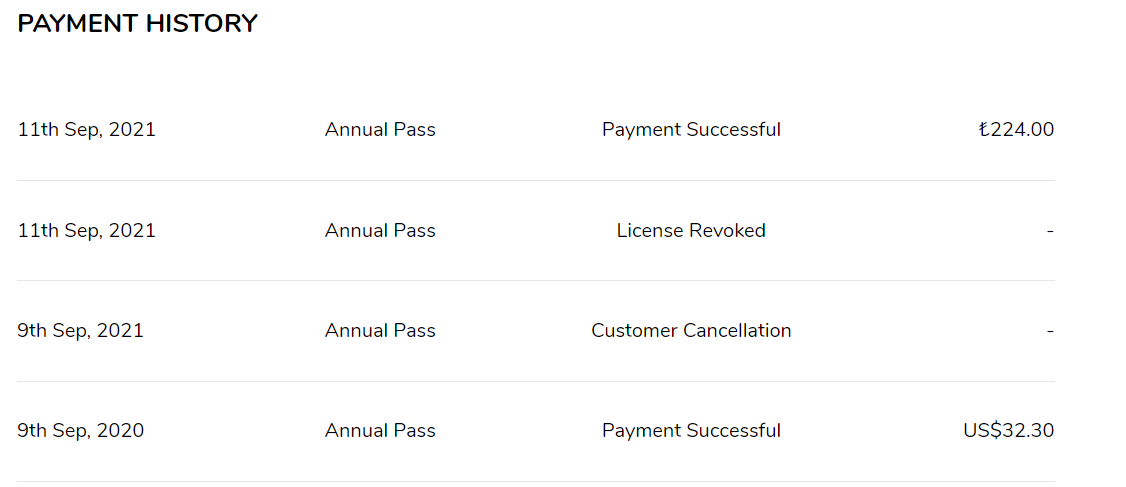Click Payment Successful status beside the 224.00 amount

click(x=691, y=130)
